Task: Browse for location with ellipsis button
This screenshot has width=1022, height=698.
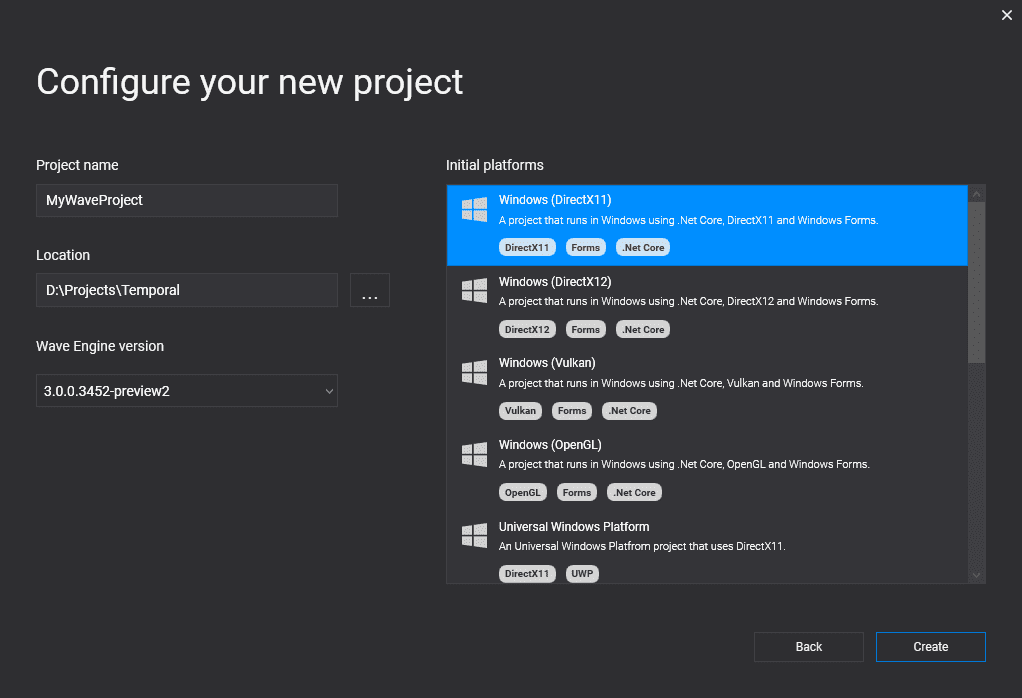Action: (370, 290)
